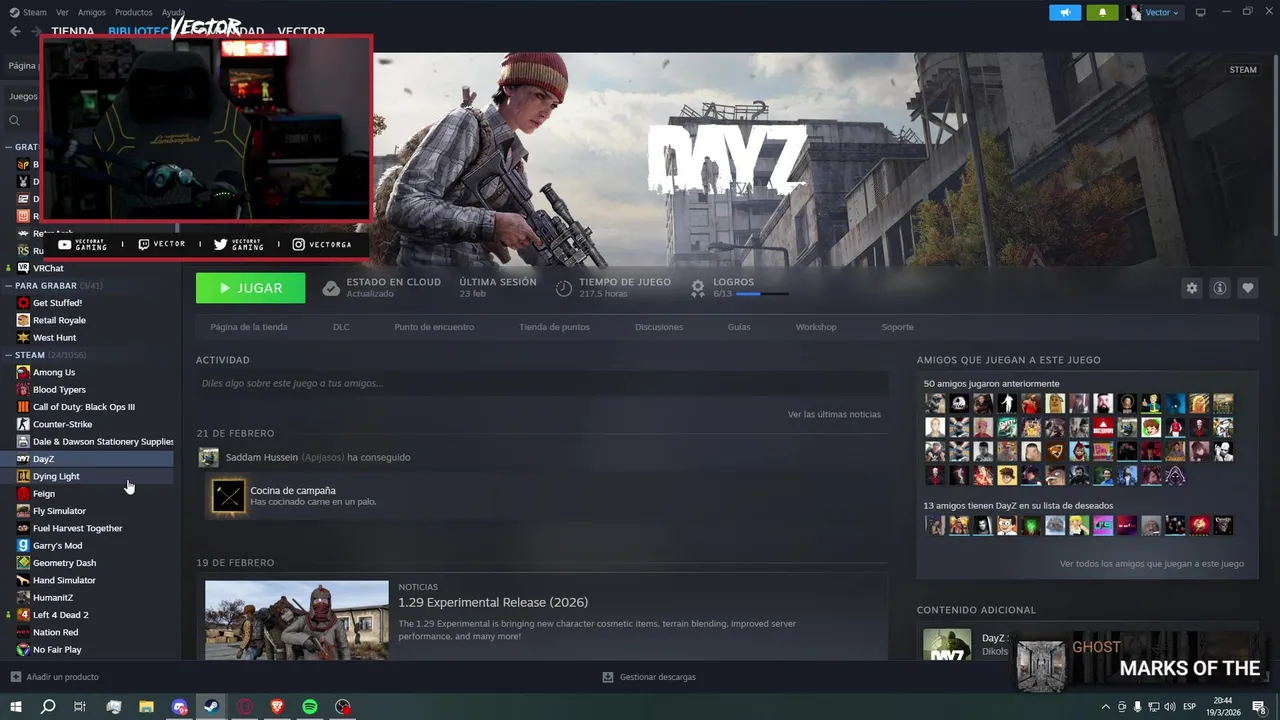
Task: Click the LOGROS achievements progress bar
Action: click(762, 294)
